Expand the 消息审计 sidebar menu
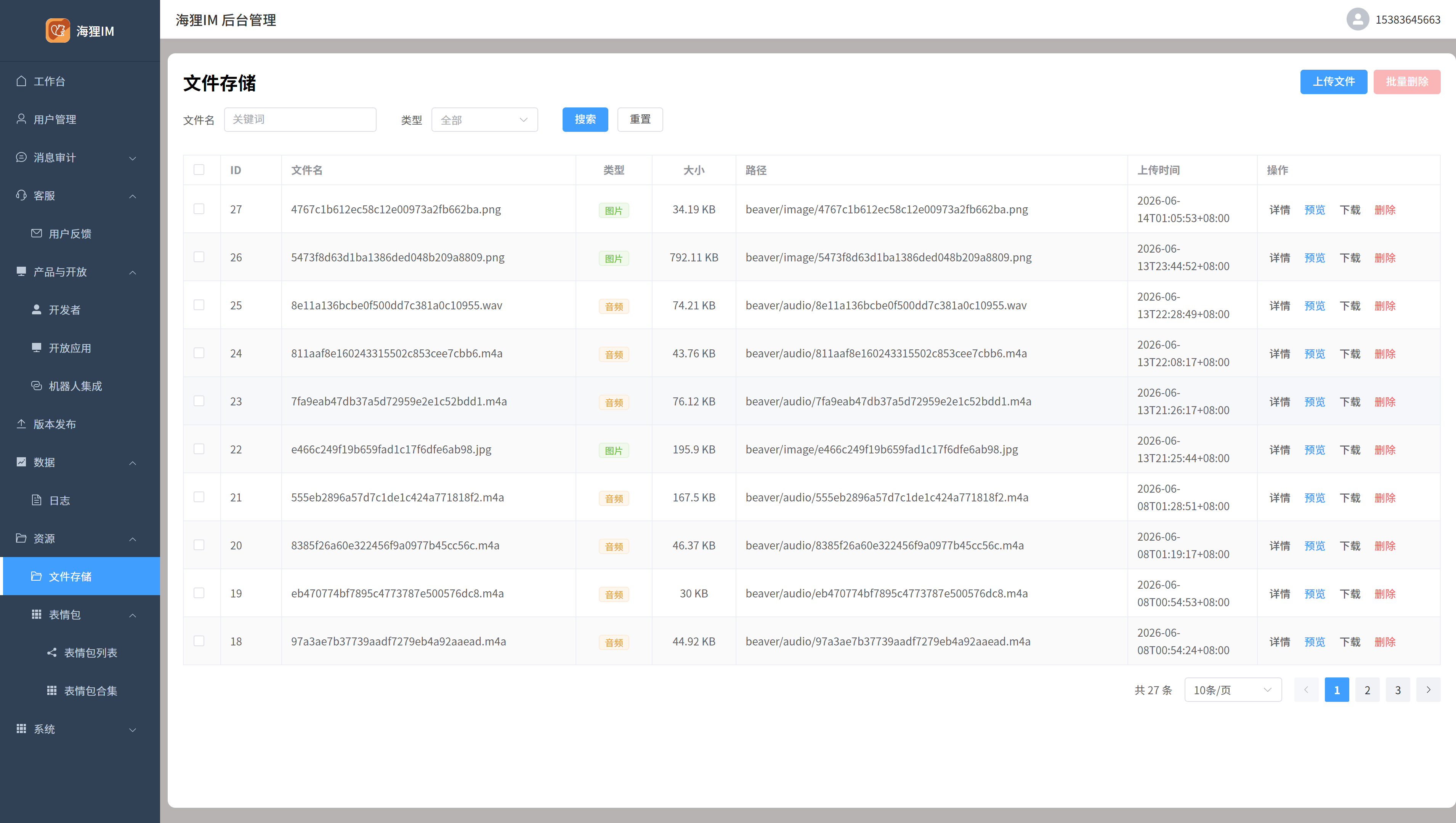The height and width of the screenshot is (823, 1456). [80, 157]
